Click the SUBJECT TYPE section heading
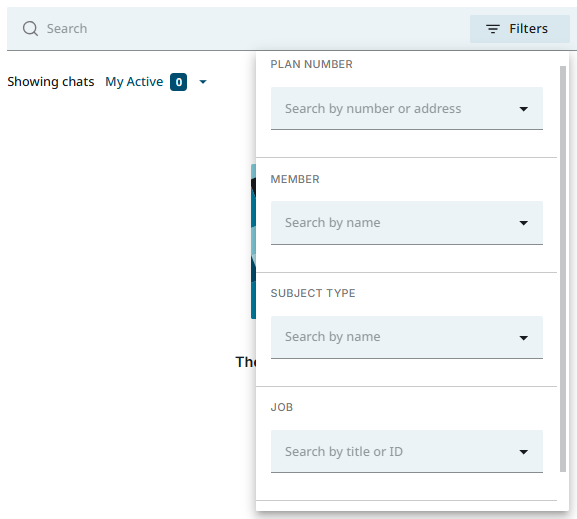This screenshot has height=519, width=577. [313, 293]
